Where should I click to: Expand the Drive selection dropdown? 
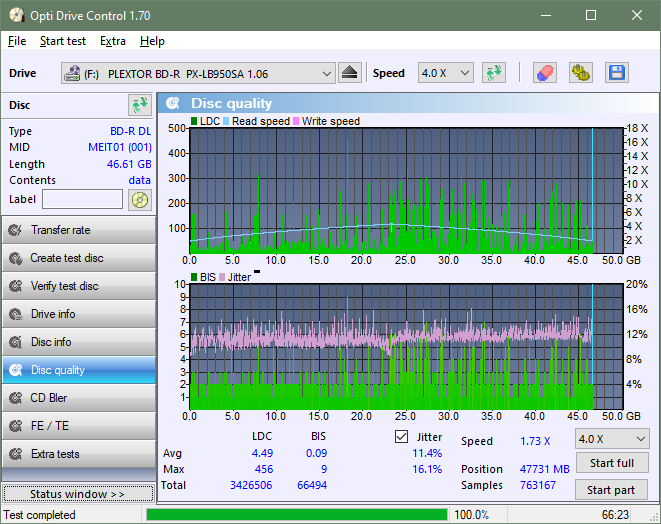coord(198,73)
